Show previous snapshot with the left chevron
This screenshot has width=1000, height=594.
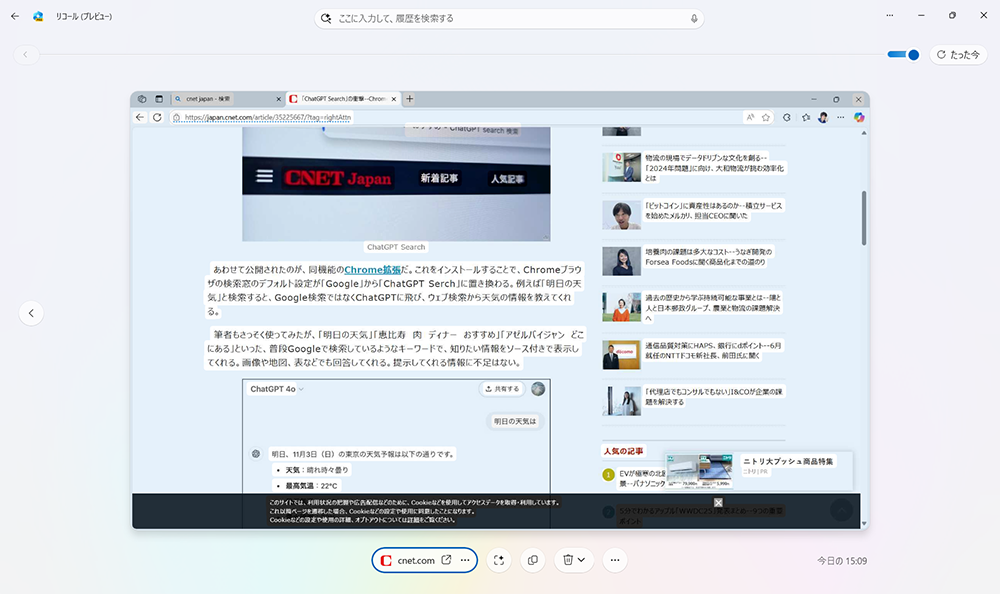click(x=31, y=313)
